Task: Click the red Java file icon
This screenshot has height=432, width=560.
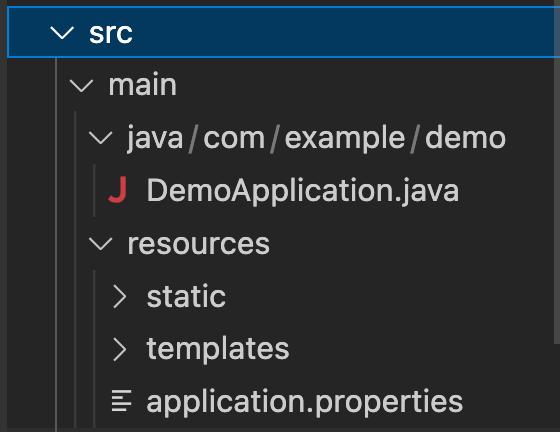Action: [x=118, y=190]
